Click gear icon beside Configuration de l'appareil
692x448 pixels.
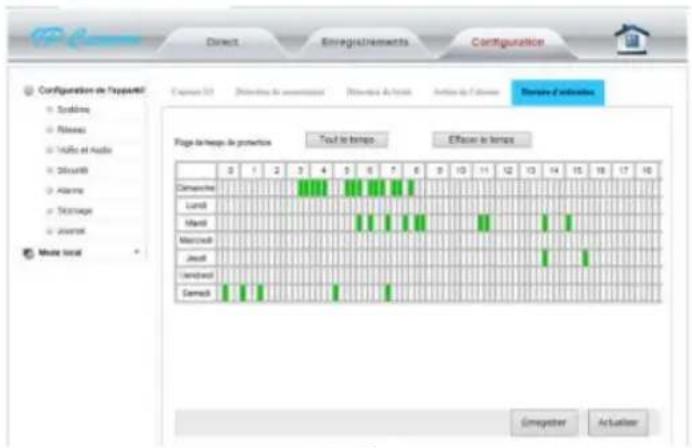click(x=29, y=91)
